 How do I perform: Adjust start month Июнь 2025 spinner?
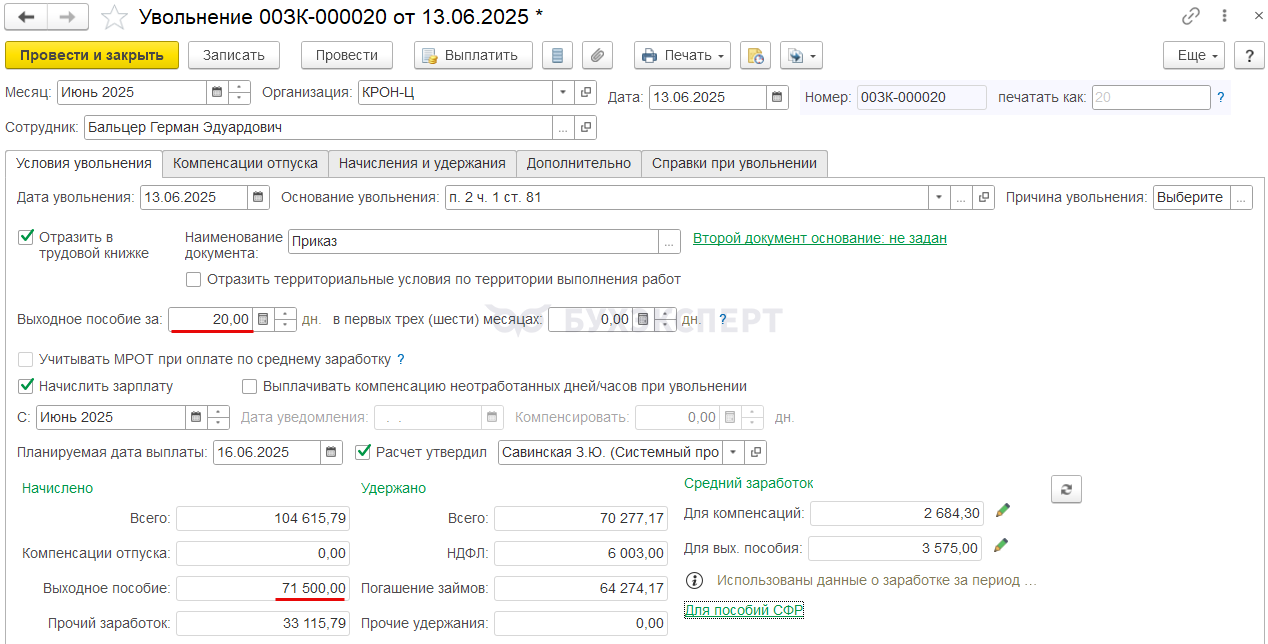pyautogui.click(x=218, y=417)
